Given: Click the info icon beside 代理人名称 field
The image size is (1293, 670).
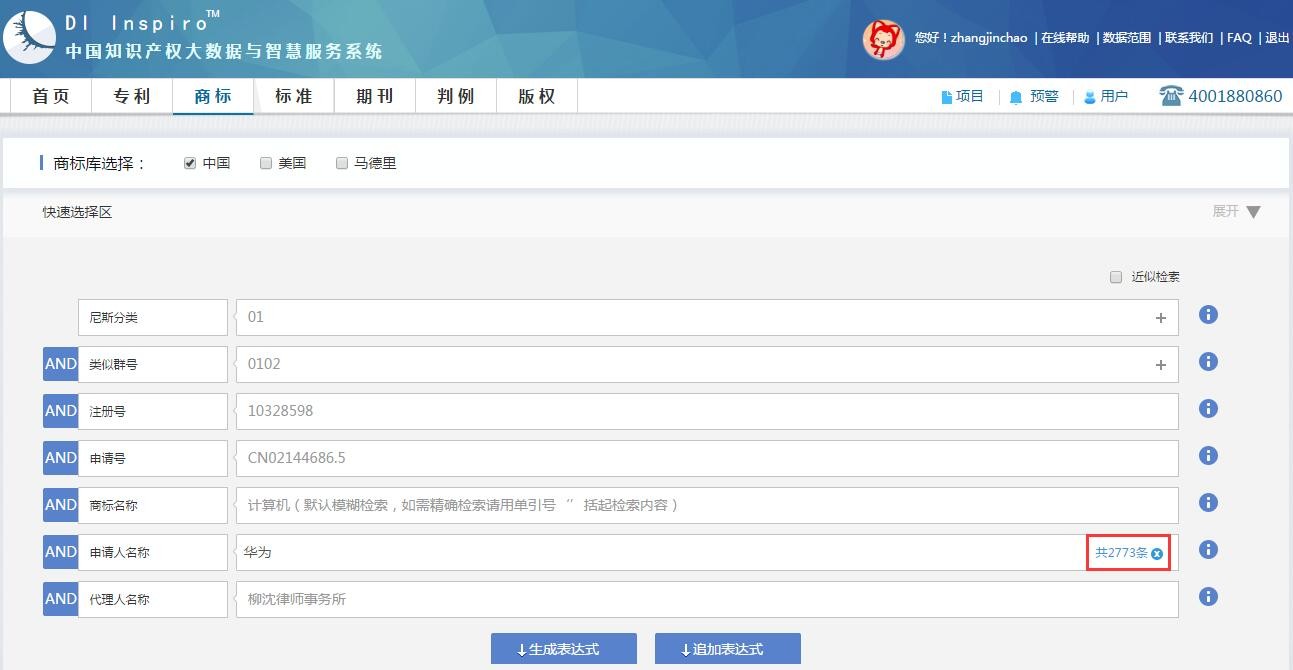Looking at the screenshot, I should coord(1208,597).
